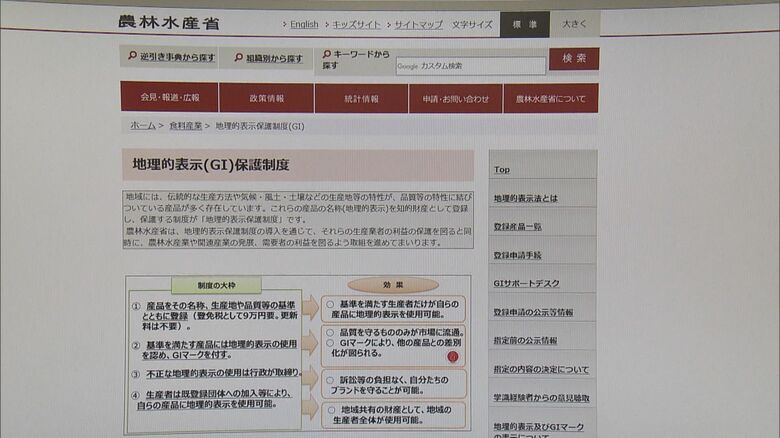Switch text size to 大きく
The width and height of the screenshot is (780, 438).
pyautogui.click(x=574, y=24)
